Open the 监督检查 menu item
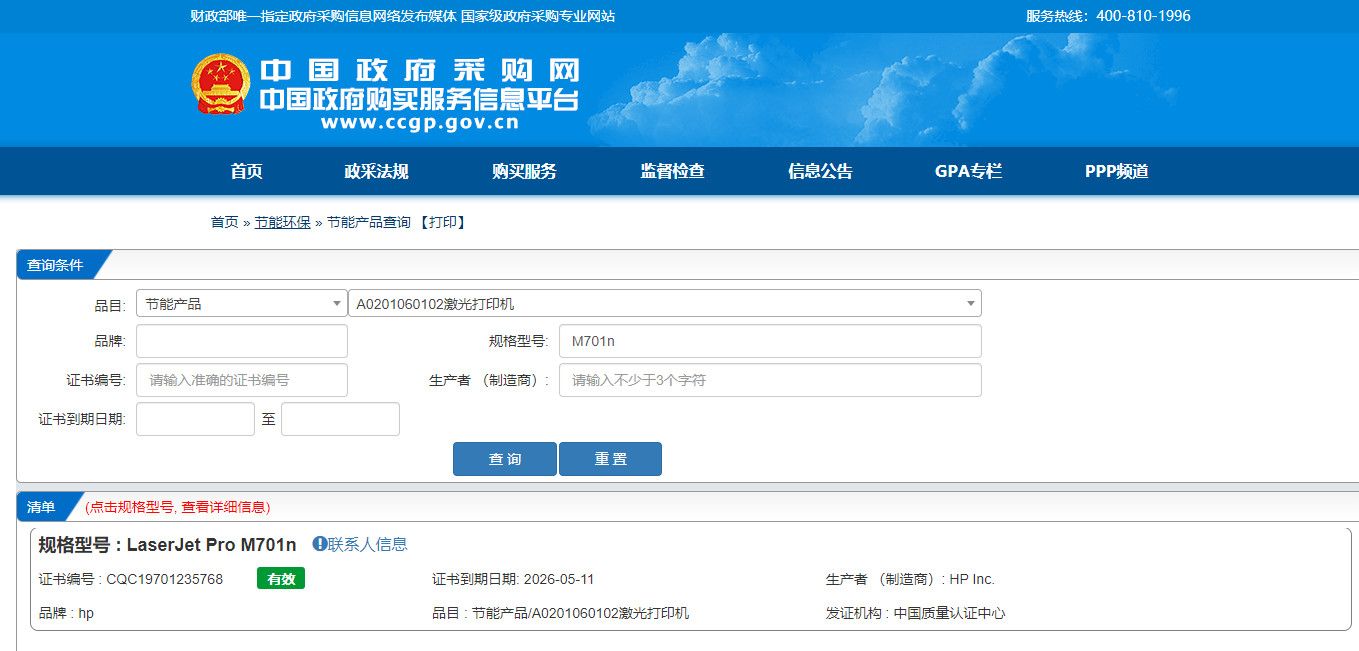This screenshot has height=651, width=1359. (672, 171)
